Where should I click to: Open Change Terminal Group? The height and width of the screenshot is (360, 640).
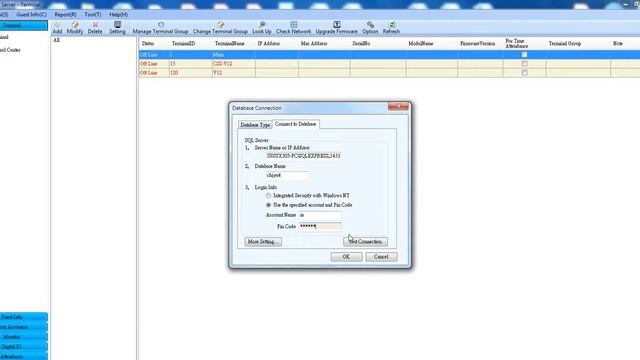(x=220, y=28)
